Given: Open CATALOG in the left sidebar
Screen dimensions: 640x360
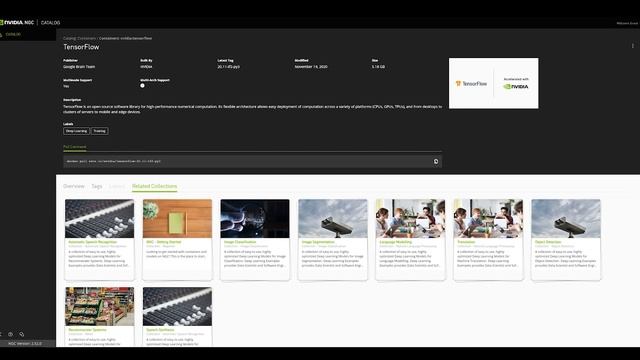Looking at the screenshot, I should [13, 35].
